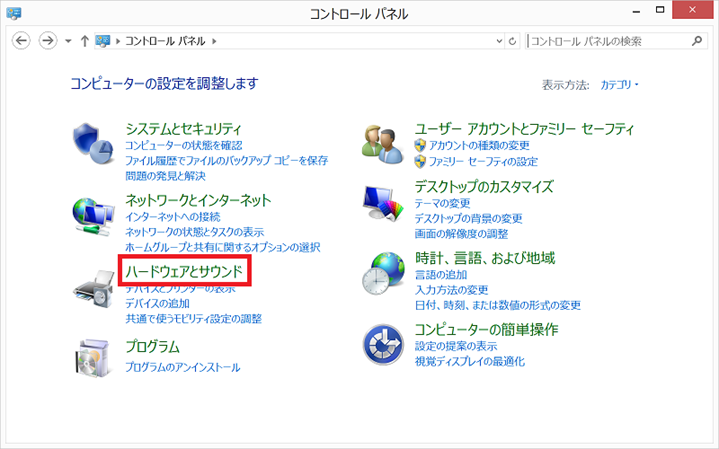Screen dimensions: 719x449
Task: Expand breadcrumb arrow after コントロール パネル
Action: point(214,41)
